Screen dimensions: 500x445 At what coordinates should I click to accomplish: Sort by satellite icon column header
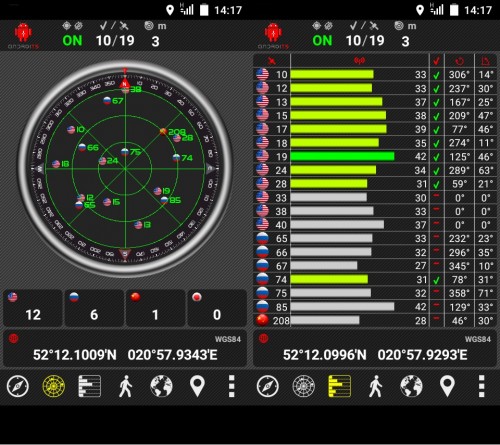pos(272,61)
